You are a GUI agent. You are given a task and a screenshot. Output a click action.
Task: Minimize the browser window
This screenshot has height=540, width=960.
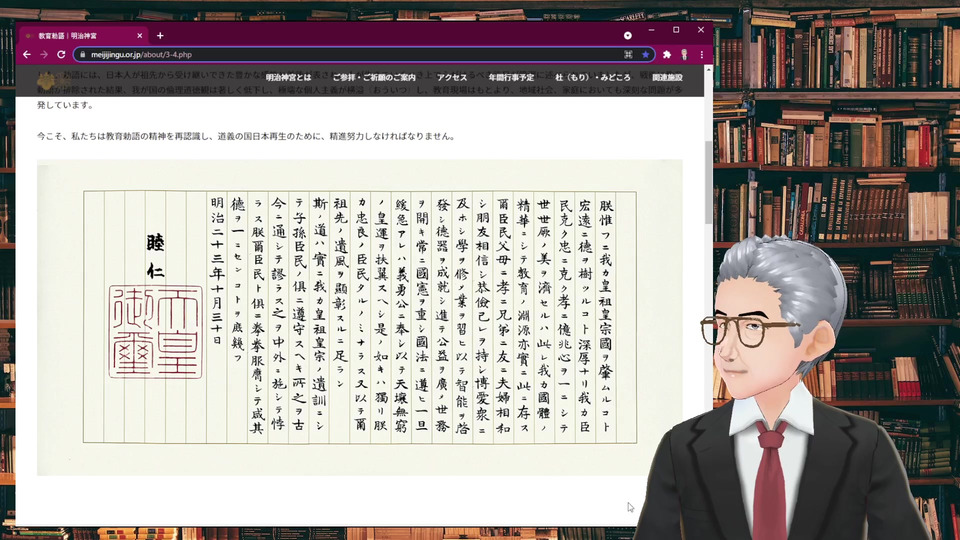pos(651,30)
